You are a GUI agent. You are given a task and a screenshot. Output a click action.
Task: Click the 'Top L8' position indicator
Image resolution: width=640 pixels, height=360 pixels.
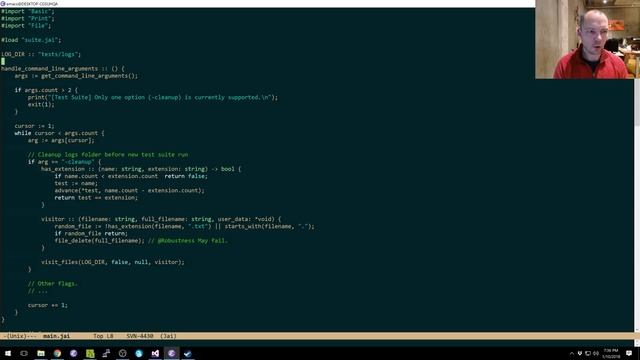click(103, 336)
